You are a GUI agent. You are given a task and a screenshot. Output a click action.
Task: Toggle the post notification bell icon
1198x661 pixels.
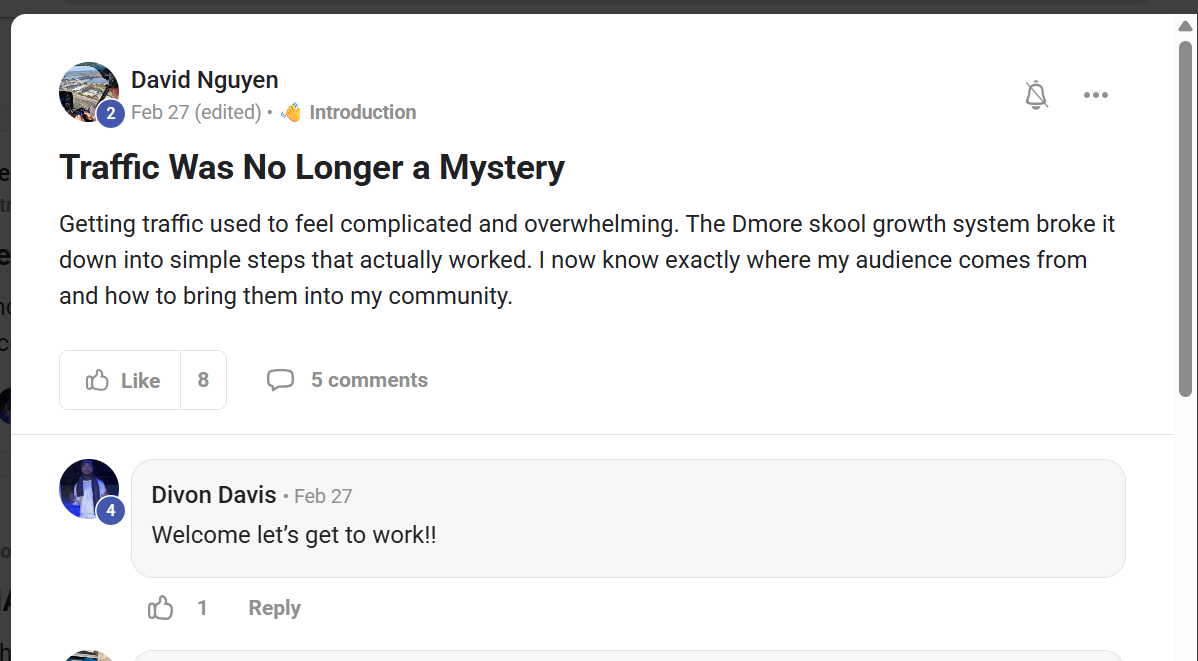click(1036, 95)
